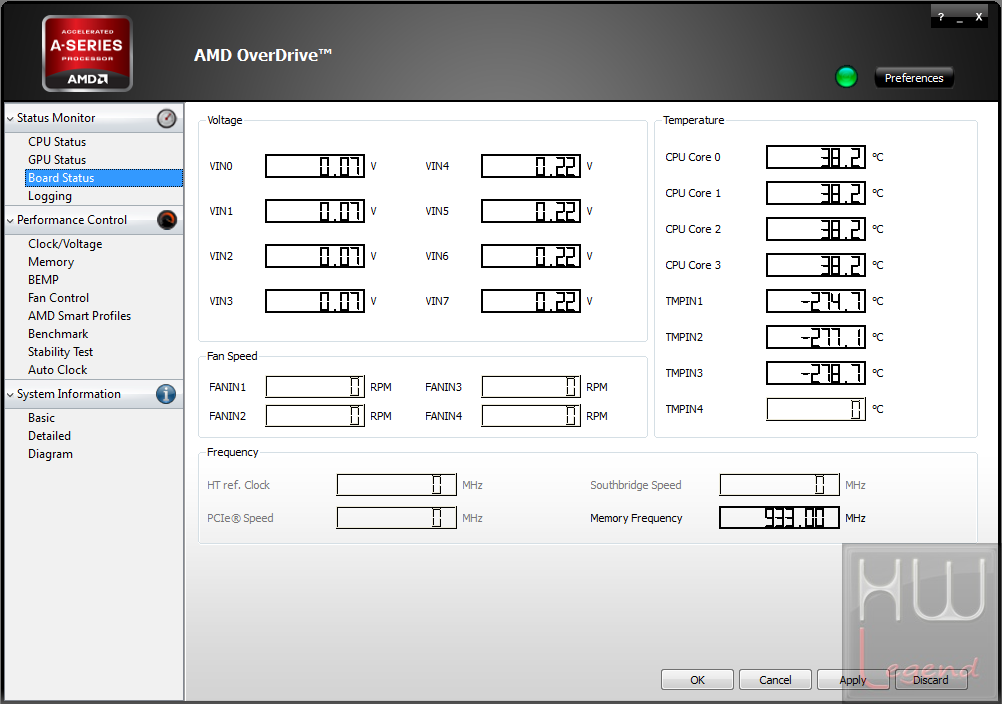Image resolution: width=1002 pixels, height=704 pixels.
Task: Open Fan Control page
Action: (x=58, y=298)
